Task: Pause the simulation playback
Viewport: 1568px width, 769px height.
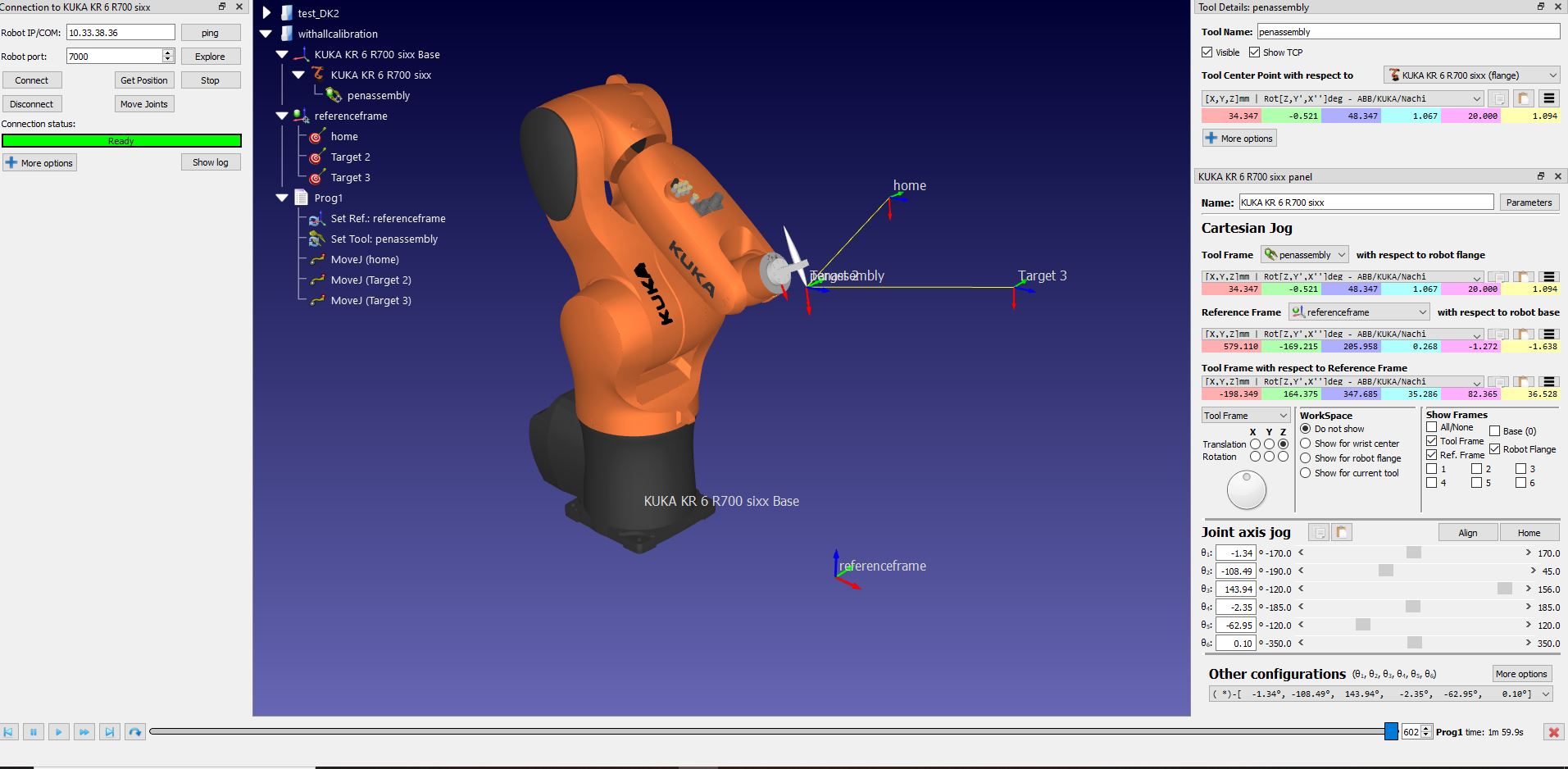Action: tap(34, 732)
